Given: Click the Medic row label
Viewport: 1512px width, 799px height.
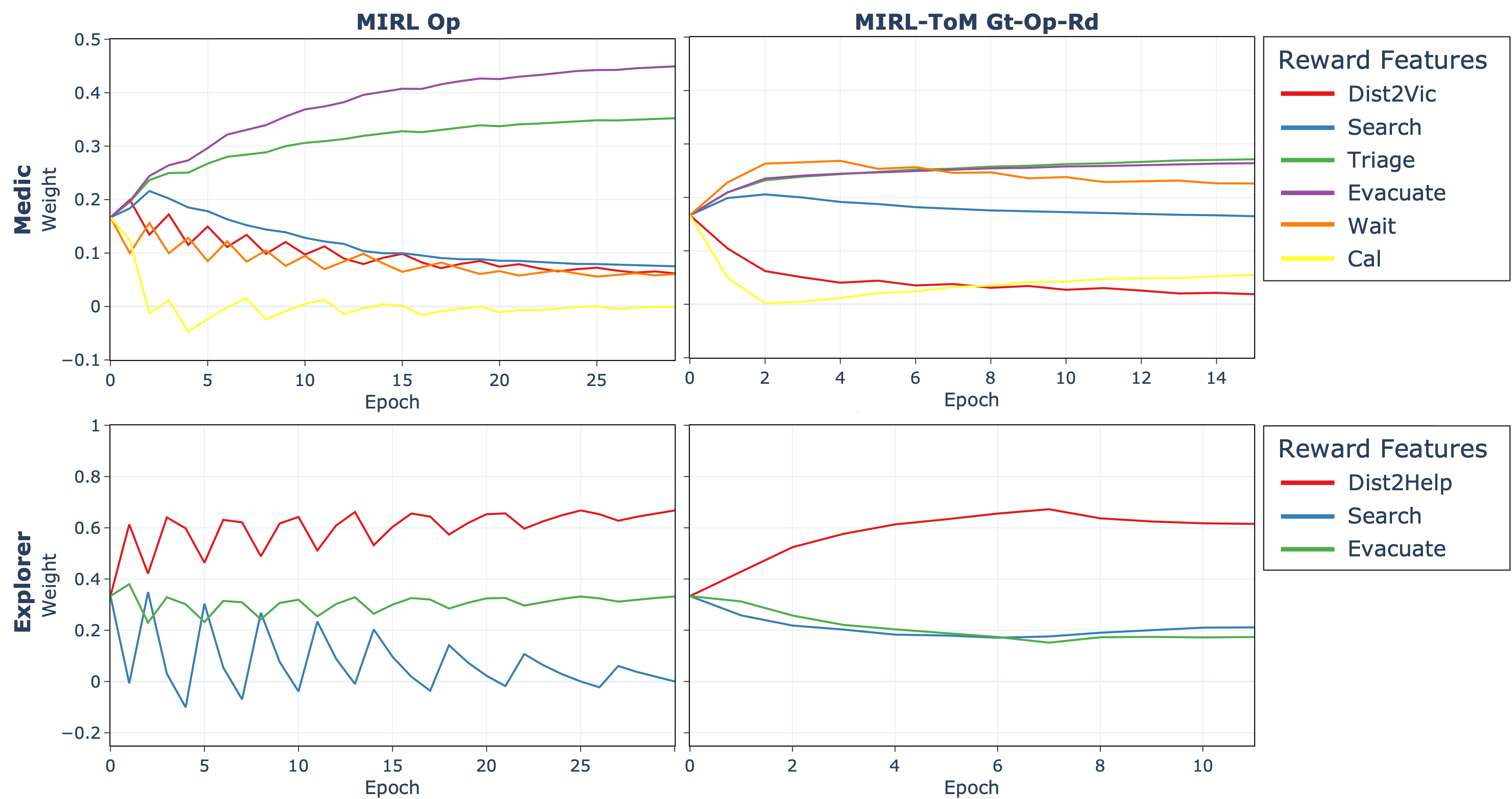Looking at the screenshot, I should click(x=23, y=199).
